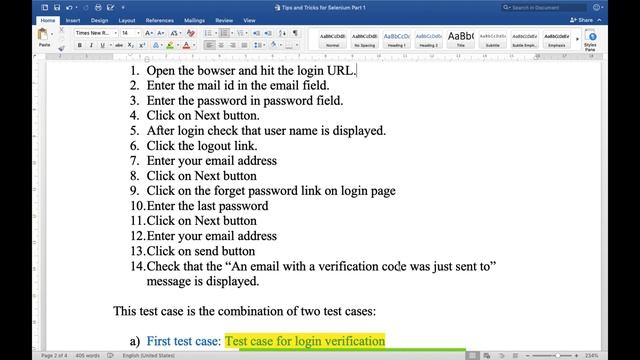Switch to the Insert tab
Screen dimensions: 640x360
click(73, 20)
